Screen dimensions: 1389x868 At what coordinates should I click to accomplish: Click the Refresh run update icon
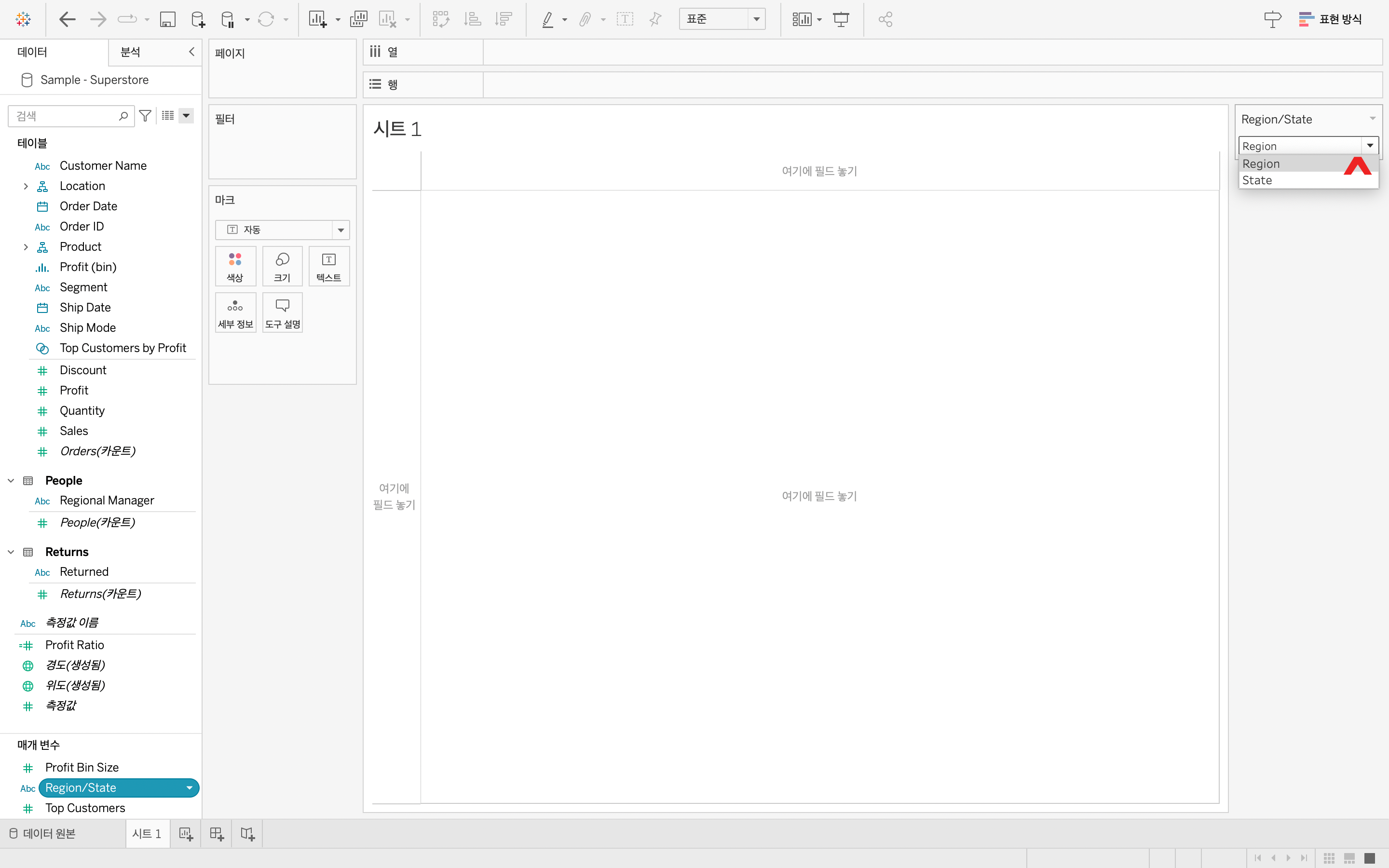point(266,19)
